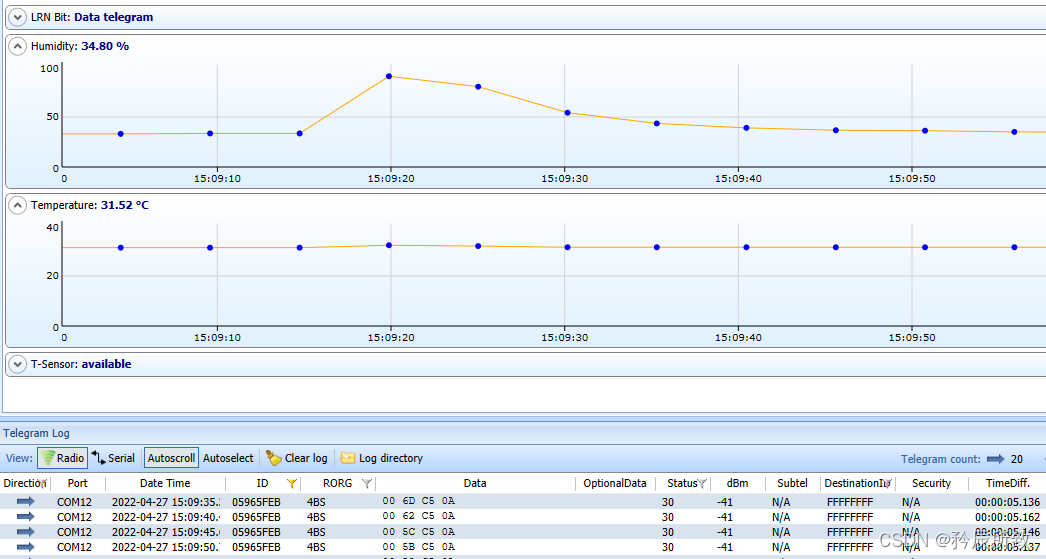Sort by TimeDiff. column header

coord(1007,484)
